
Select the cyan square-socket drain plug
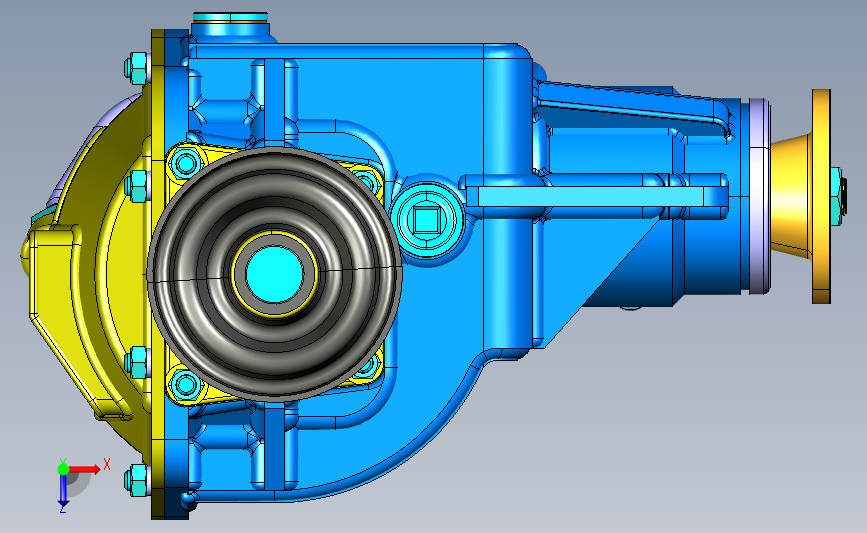426,220
